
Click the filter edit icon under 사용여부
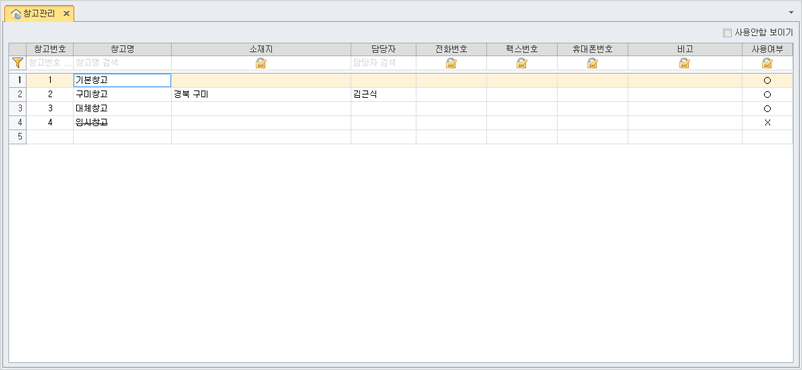coord(767,63)
